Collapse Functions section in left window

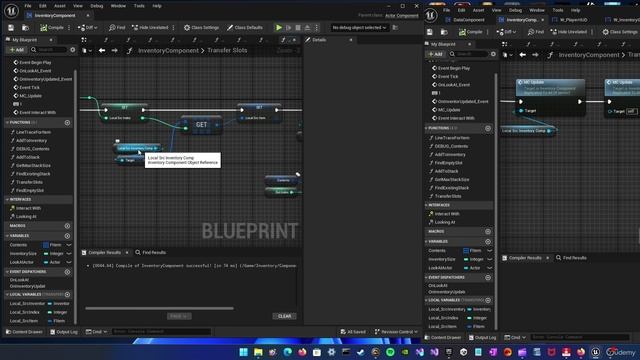coord(7,122)
